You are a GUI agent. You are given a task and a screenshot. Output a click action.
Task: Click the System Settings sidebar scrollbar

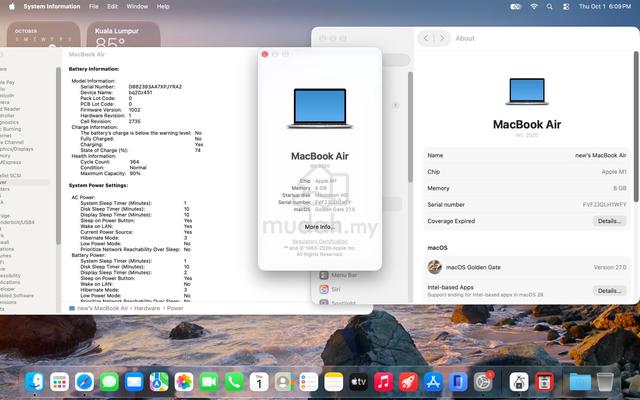410,127
